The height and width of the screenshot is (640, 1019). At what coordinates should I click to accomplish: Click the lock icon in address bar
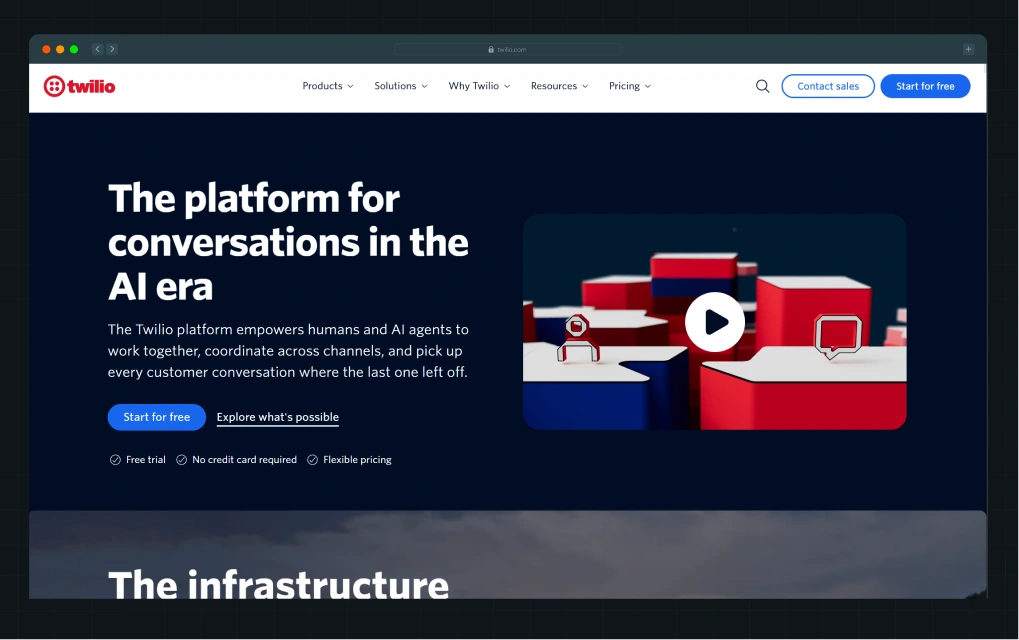[x=491, y=49]
